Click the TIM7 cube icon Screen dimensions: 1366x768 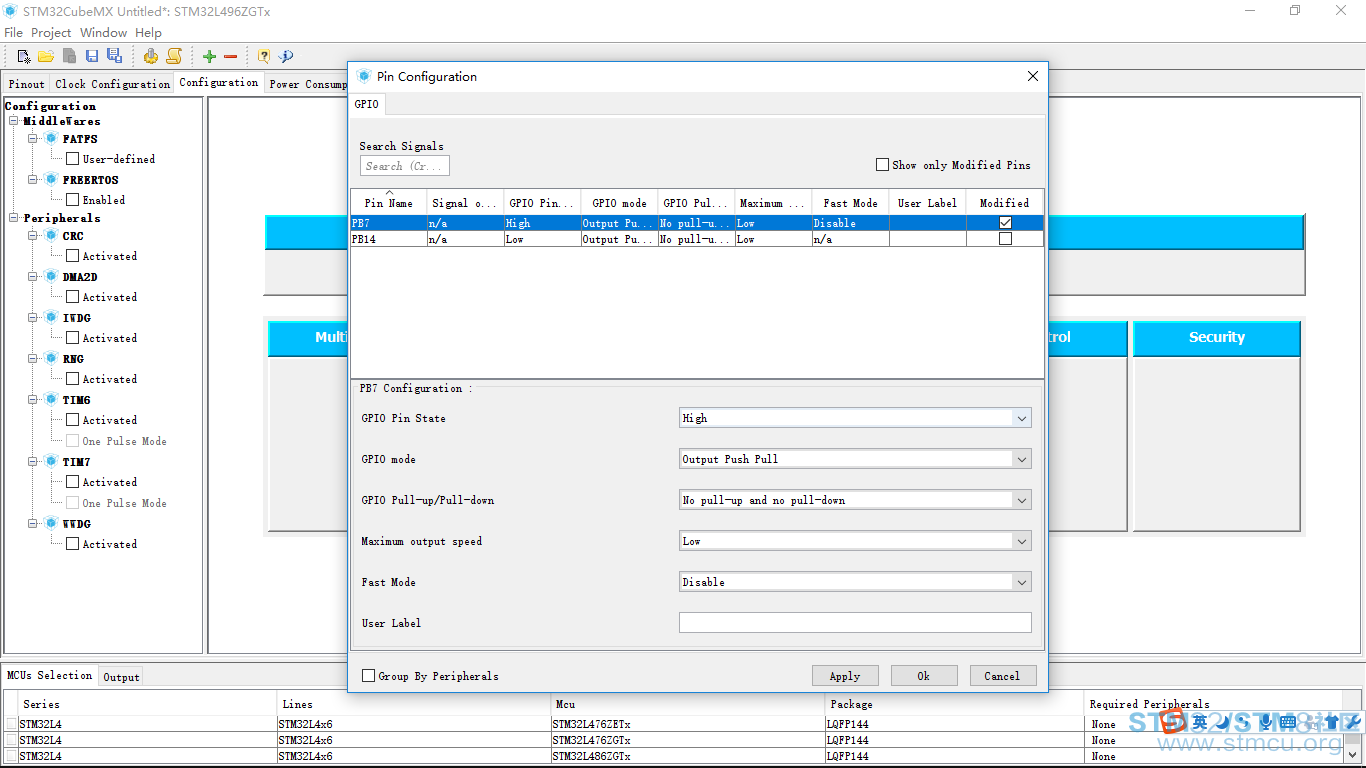(51, 462)
